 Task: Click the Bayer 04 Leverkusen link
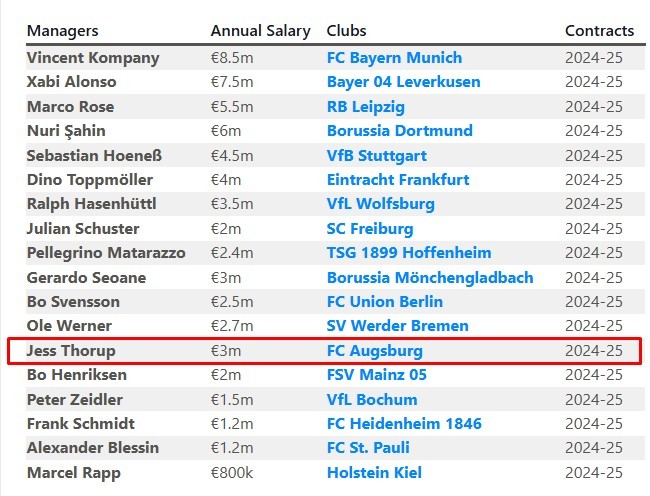pos(403,82)
